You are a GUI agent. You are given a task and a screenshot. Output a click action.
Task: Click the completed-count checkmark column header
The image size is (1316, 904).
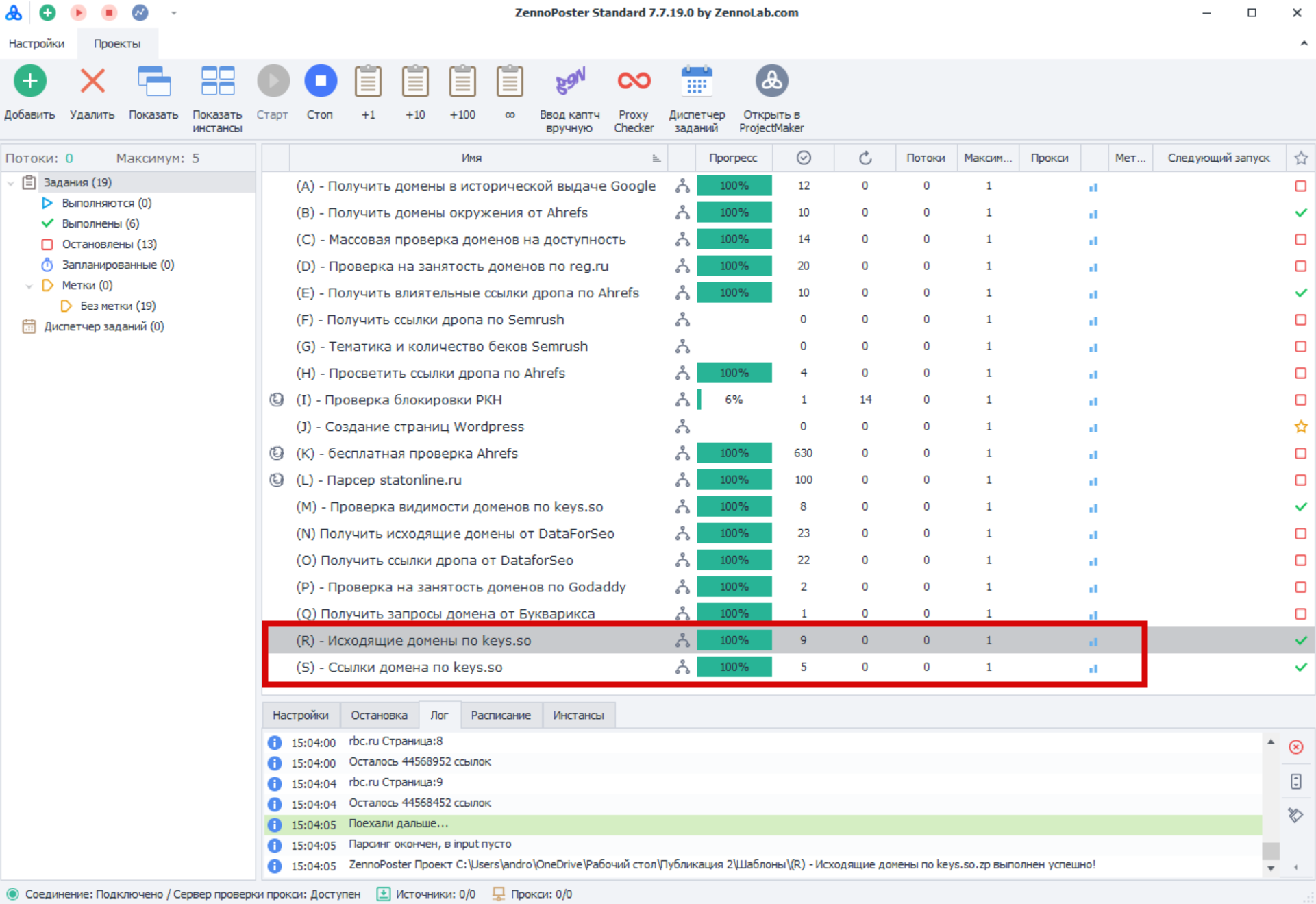coord(804,158)
